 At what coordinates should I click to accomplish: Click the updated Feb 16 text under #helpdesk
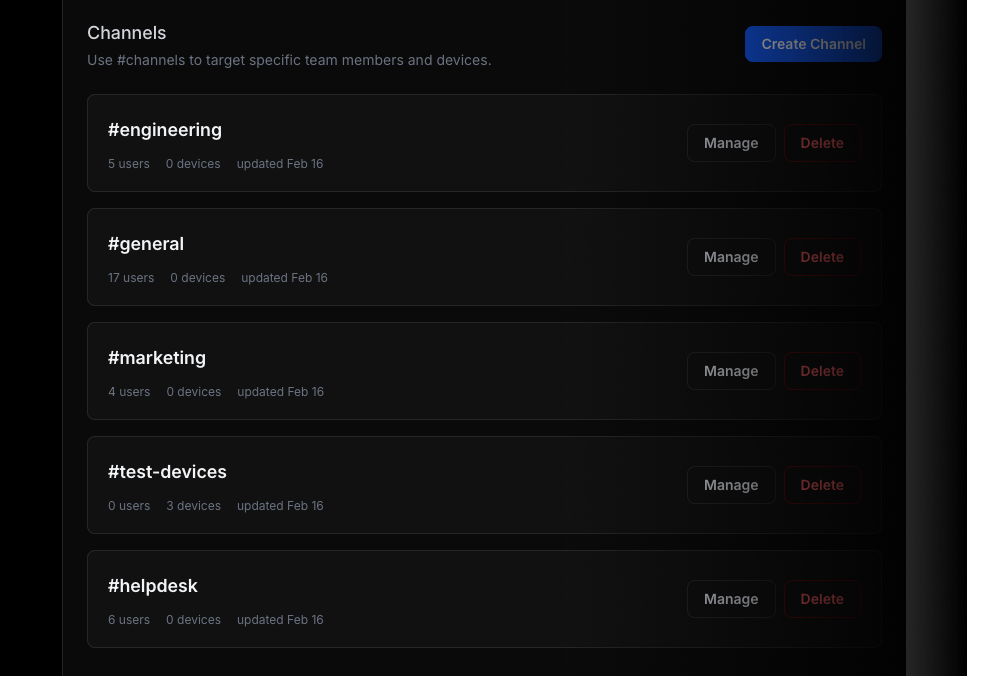280,619
